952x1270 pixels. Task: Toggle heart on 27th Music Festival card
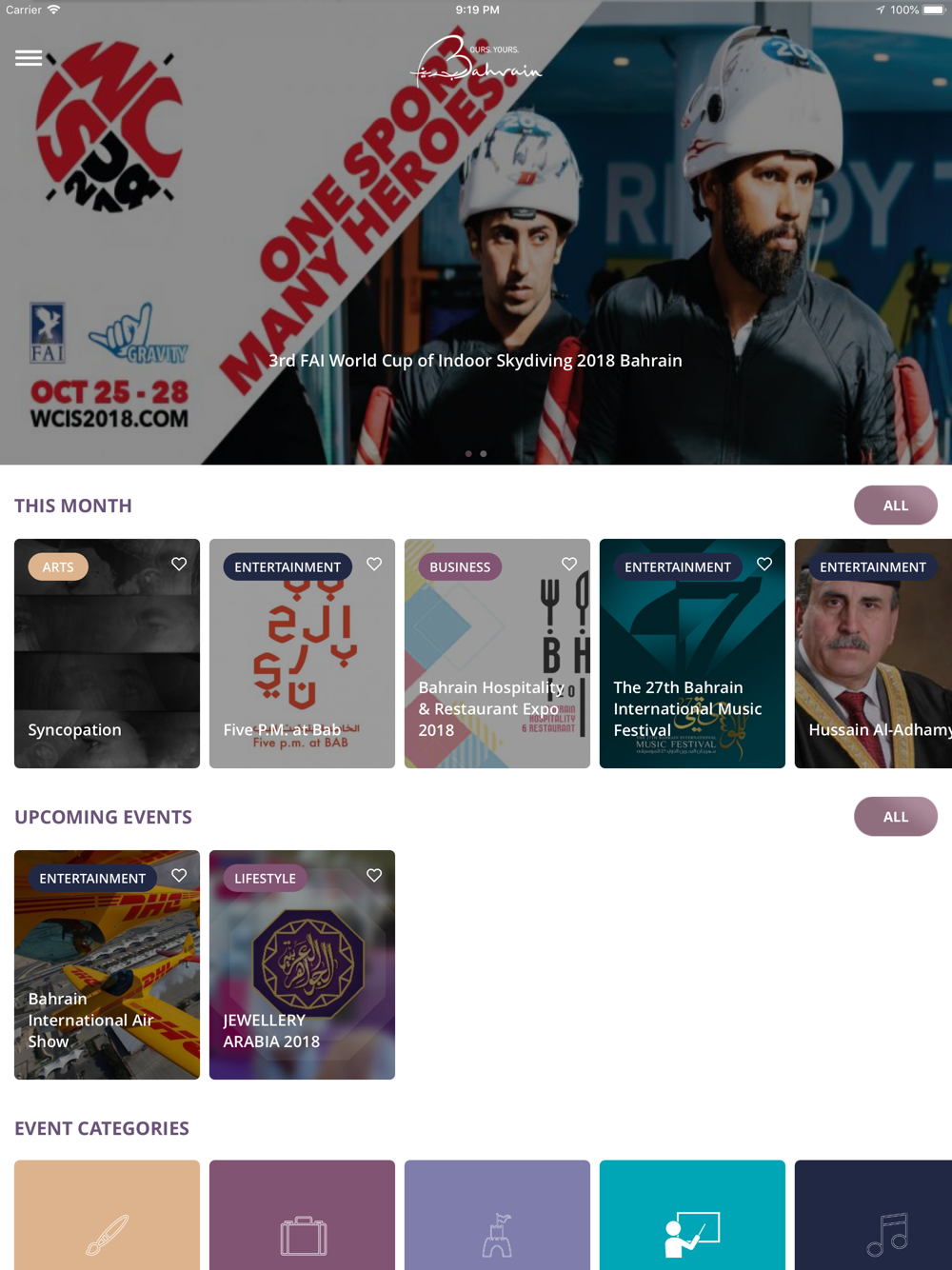[764, 564]
